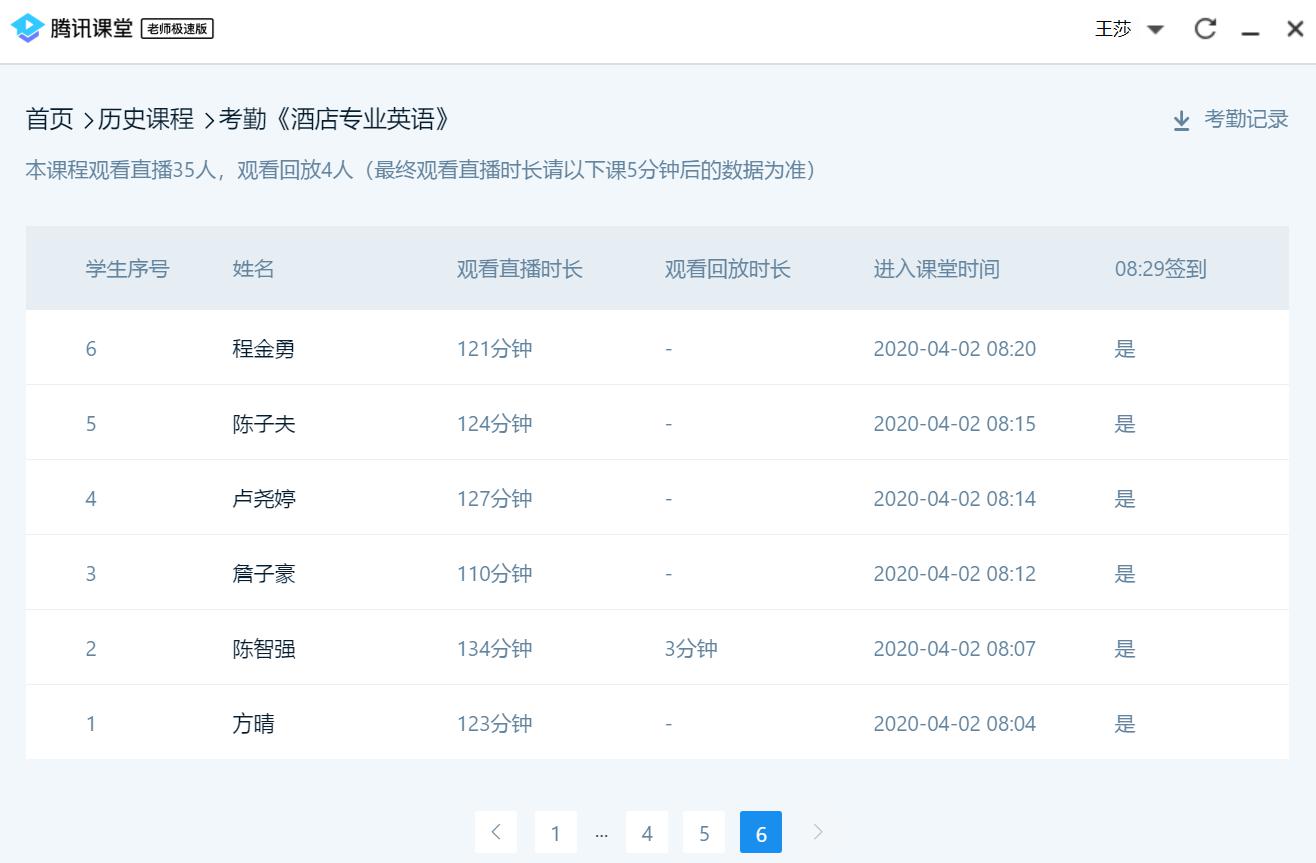Select page 5 in pagination
The height and width of the screenshot is (863, 1316).
tap(704, 833)
